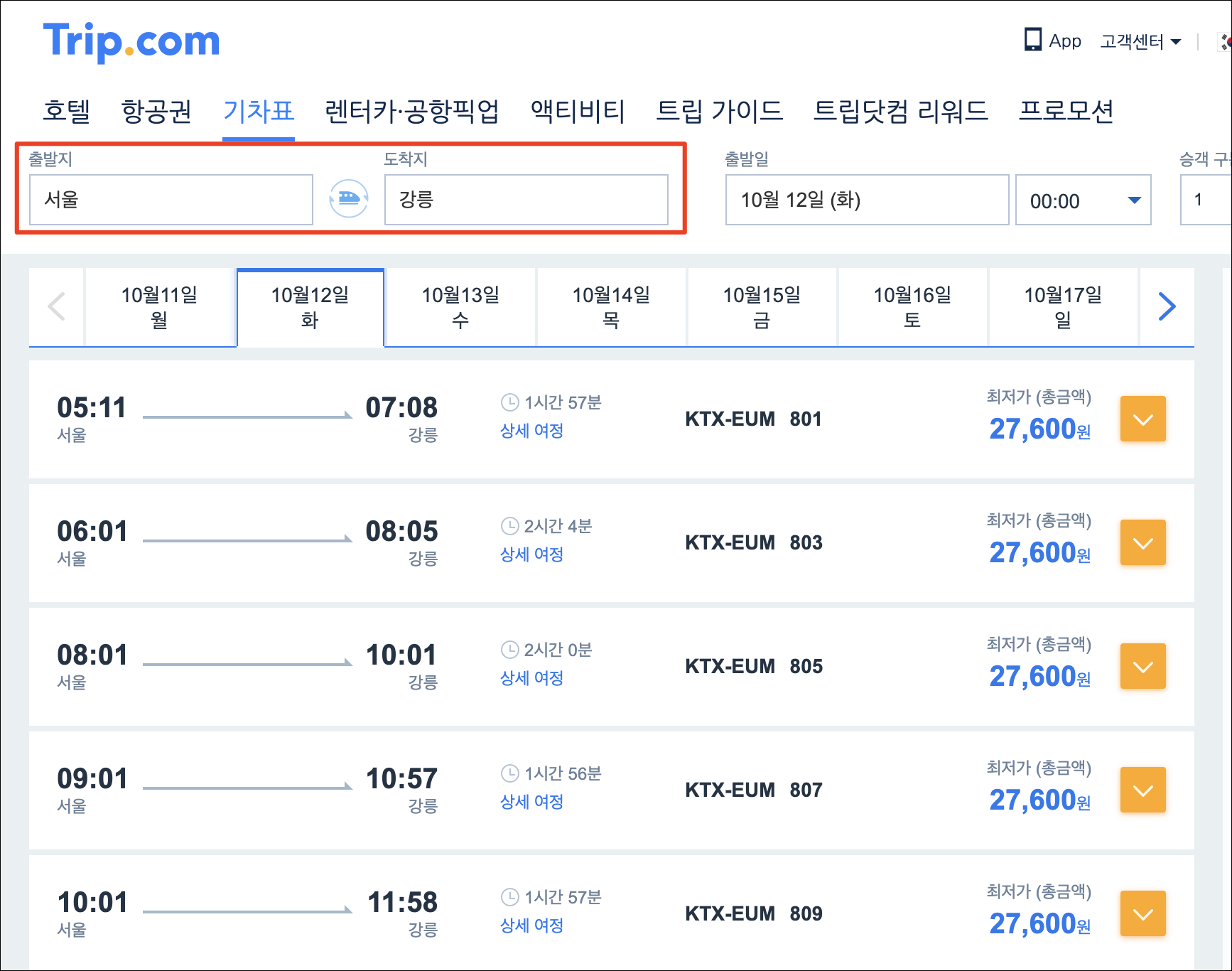Click the 2시간 0분 duration text

pos(558,650)
